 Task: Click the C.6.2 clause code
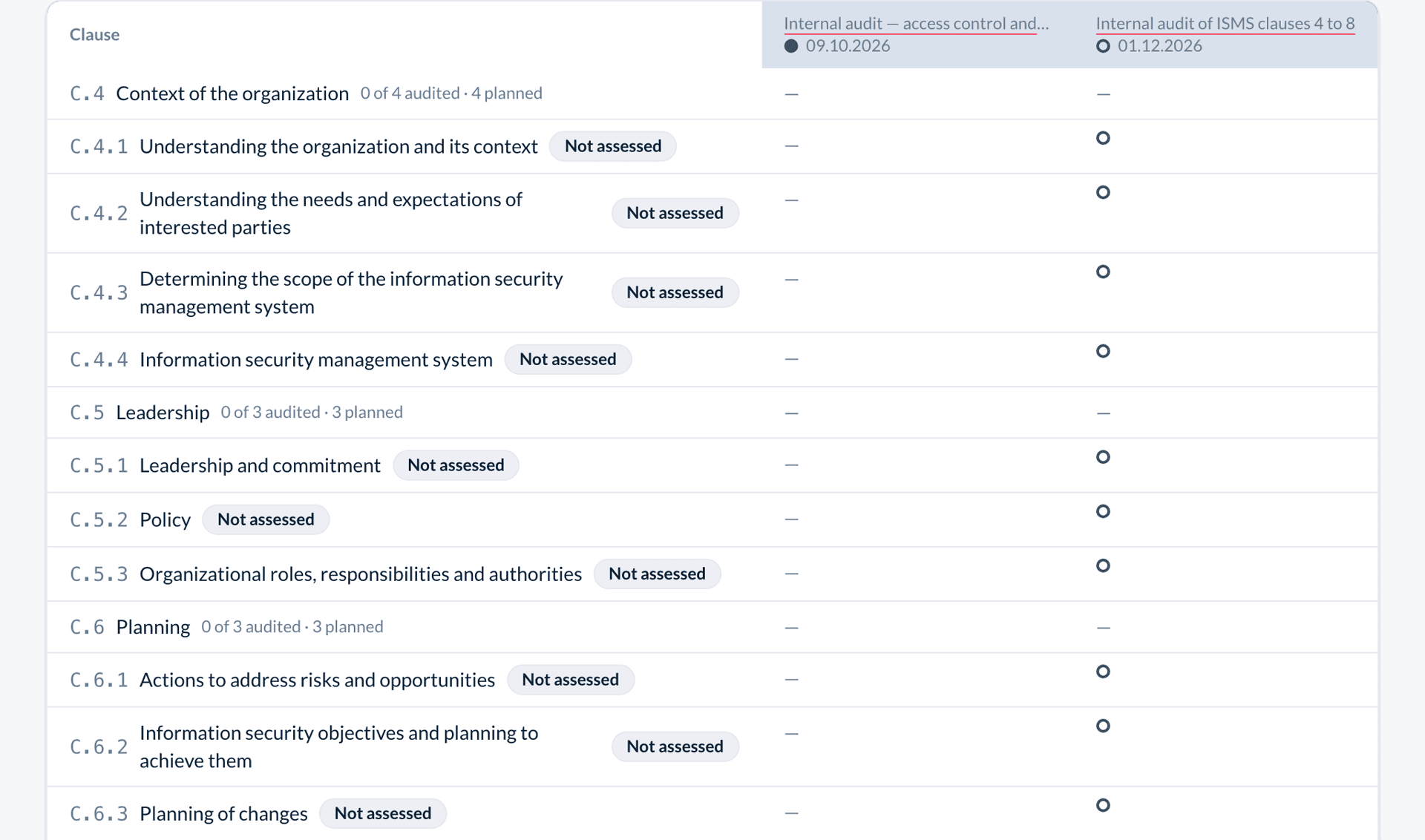pos(99,747)
